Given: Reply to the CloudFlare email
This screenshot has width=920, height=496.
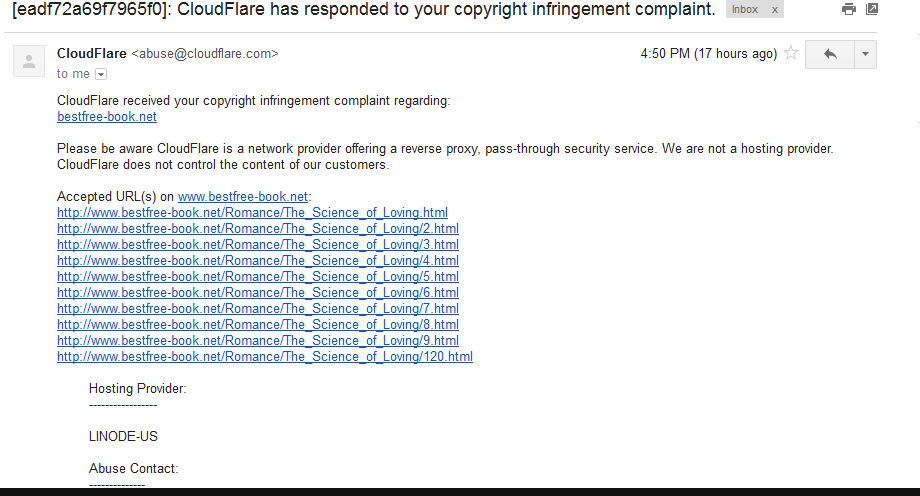Looking at the screenshot, I should (830, 54).
